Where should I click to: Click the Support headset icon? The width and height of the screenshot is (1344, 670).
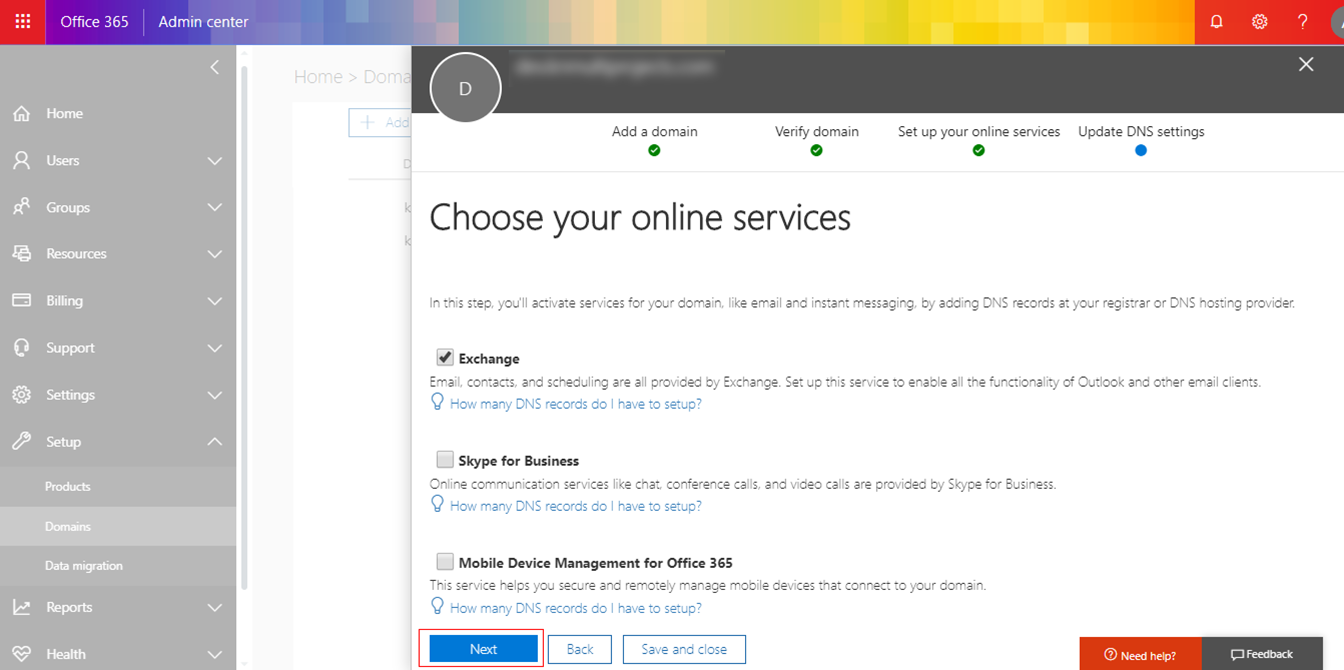coord(21,348)
